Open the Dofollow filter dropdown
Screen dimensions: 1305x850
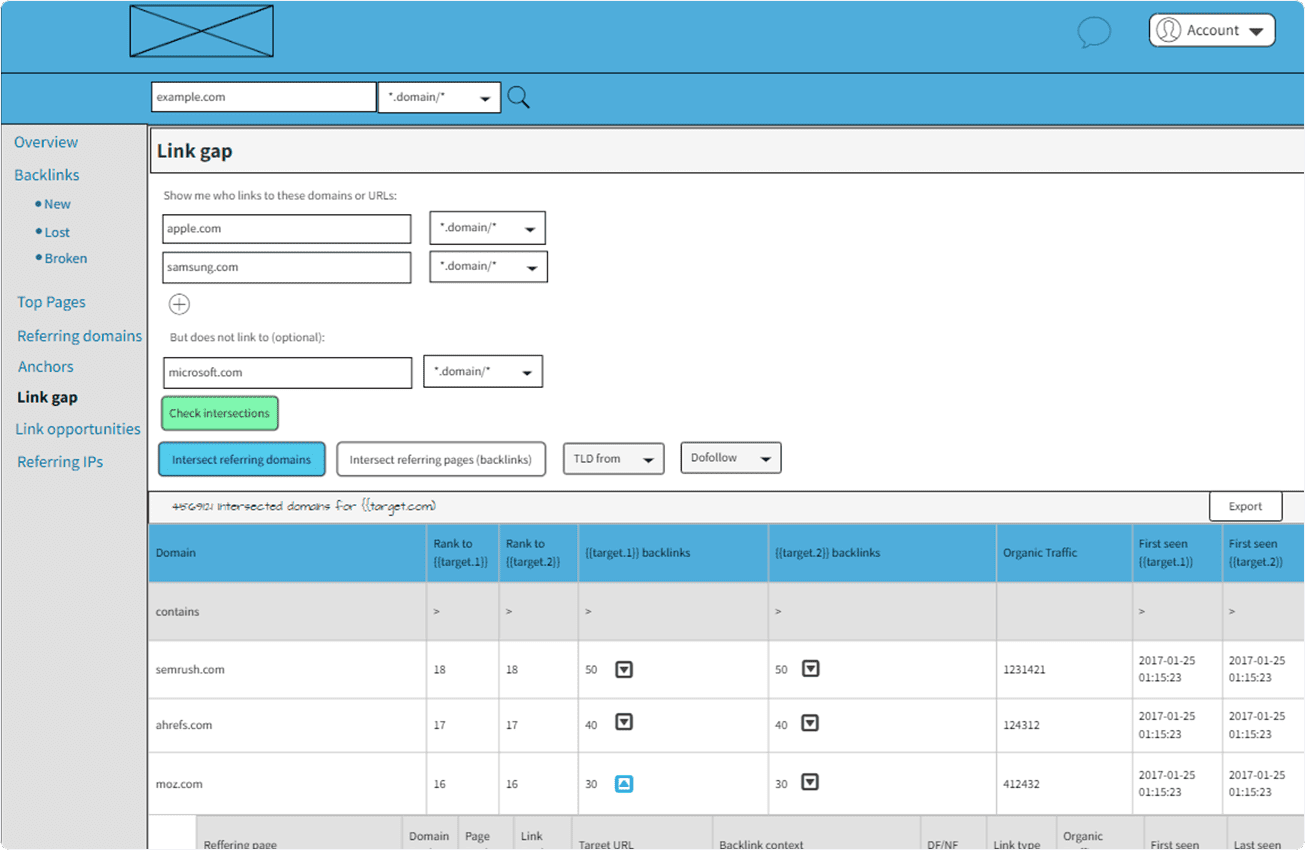click(731, 457)
